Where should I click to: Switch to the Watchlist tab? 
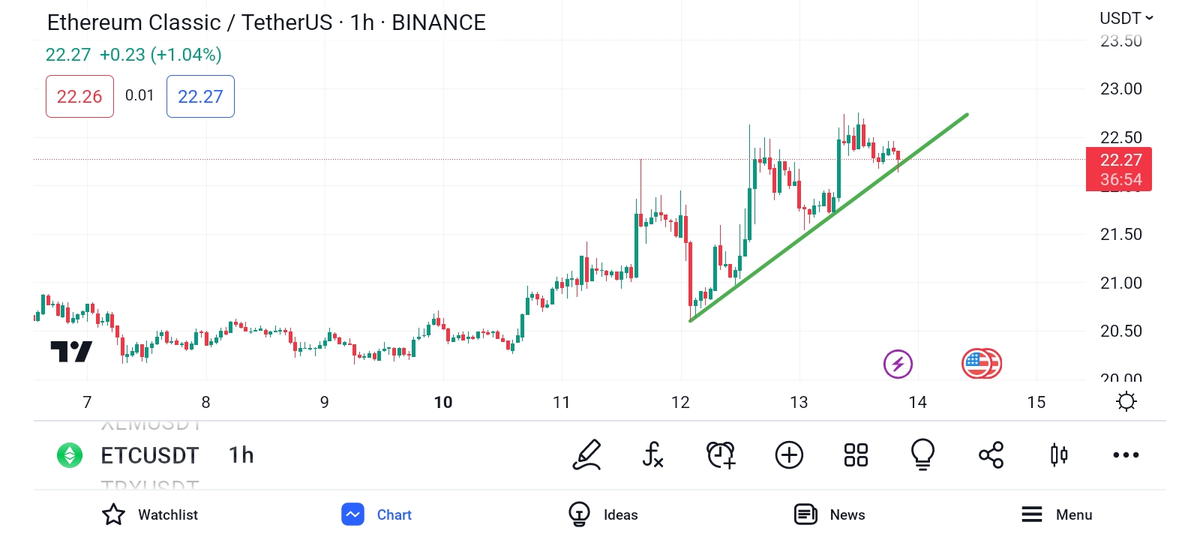150,515
